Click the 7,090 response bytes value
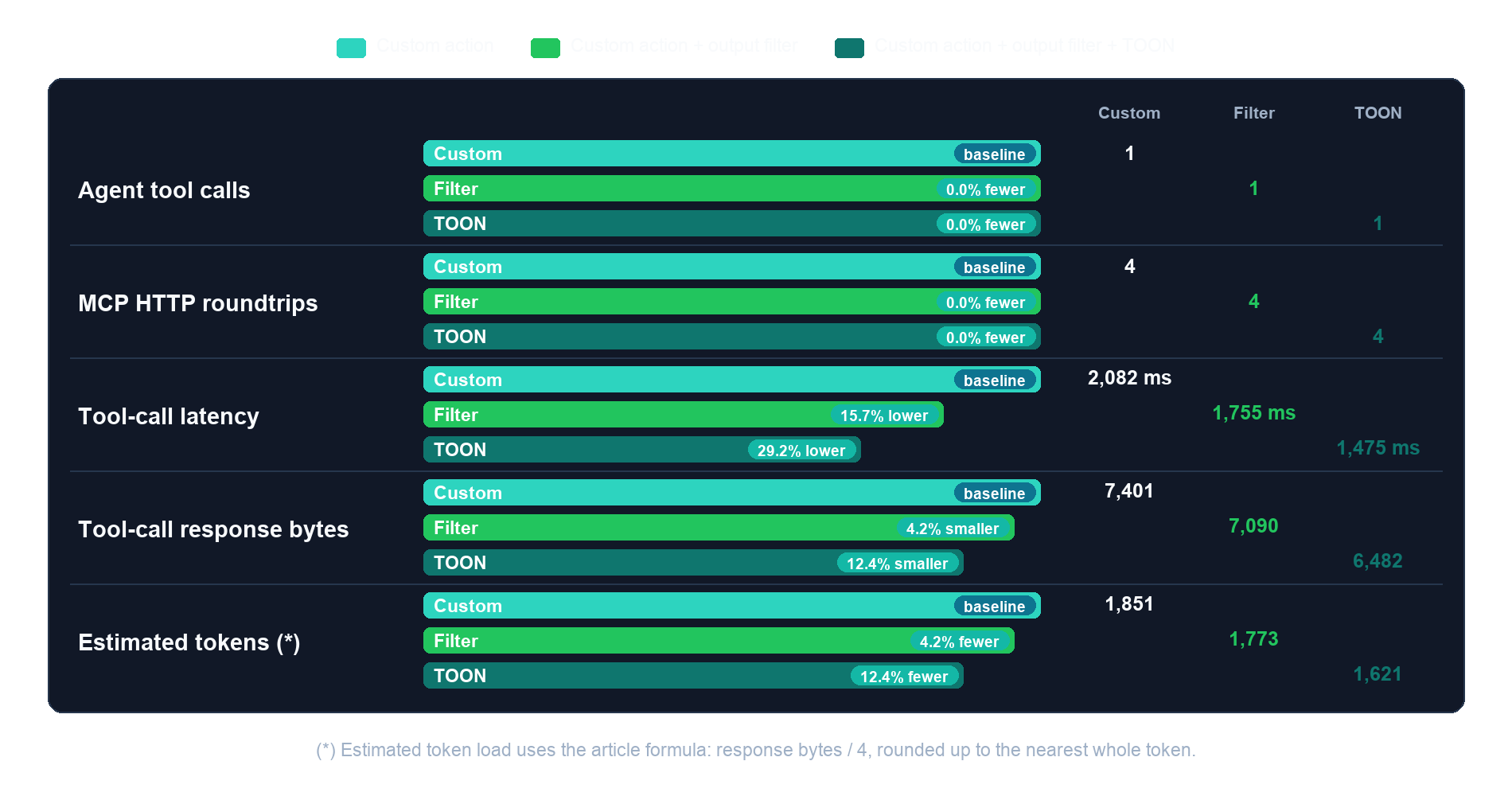Image resolution: width=1512 pixels, height=804 pixels. (1254, 526)
